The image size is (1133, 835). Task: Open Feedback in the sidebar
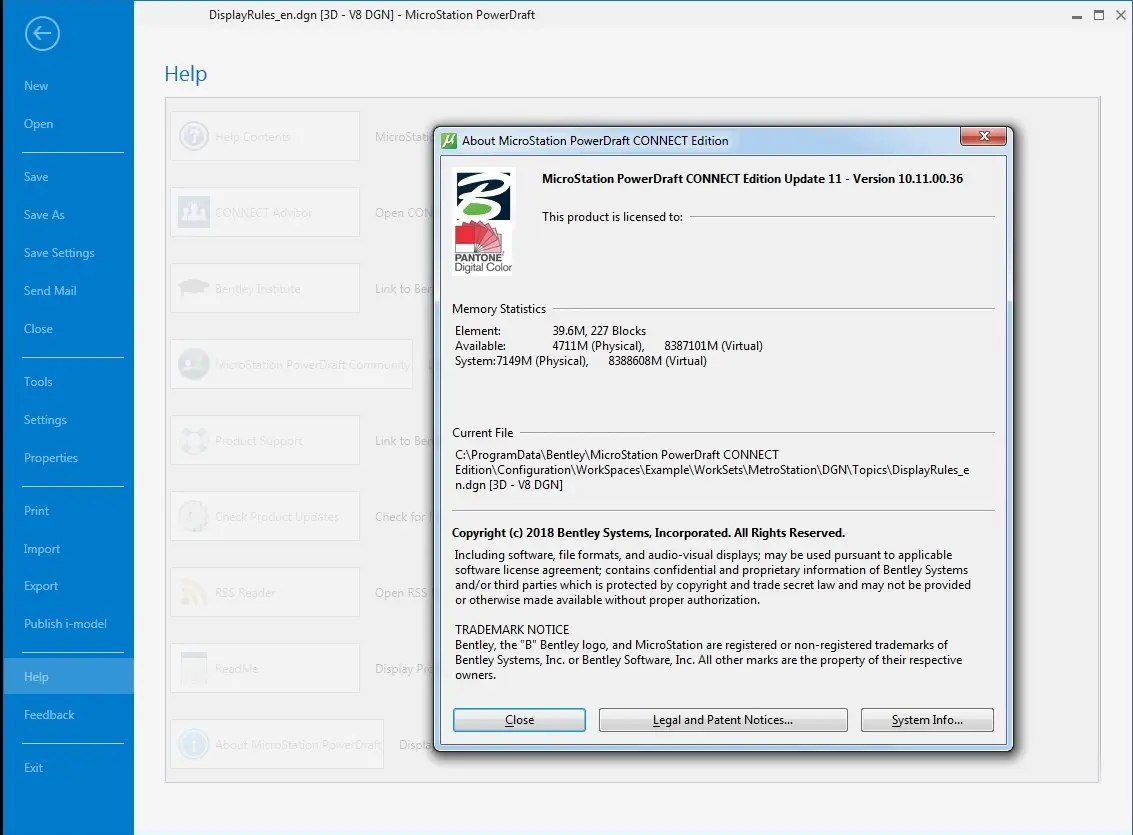point(49,714)
